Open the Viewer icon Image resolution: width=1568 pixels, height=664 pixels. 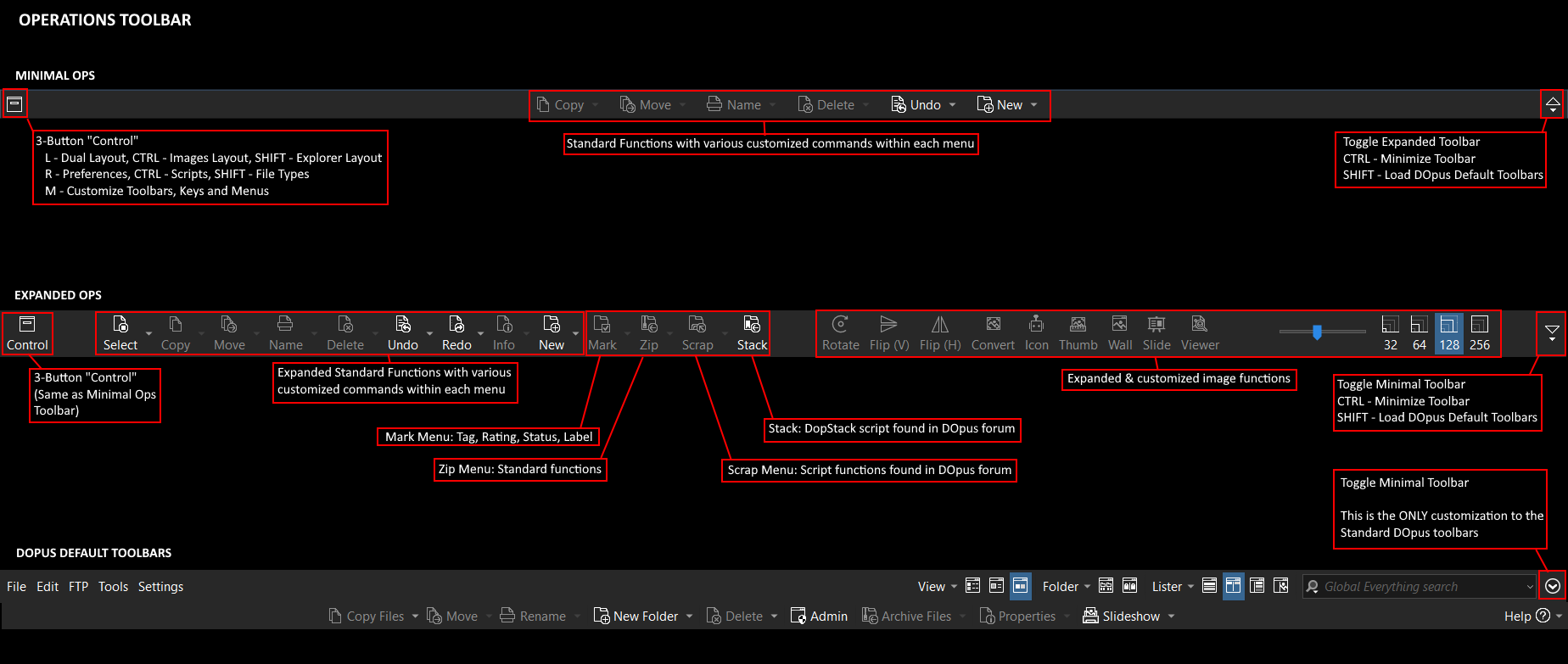(x=1200, y=332)
